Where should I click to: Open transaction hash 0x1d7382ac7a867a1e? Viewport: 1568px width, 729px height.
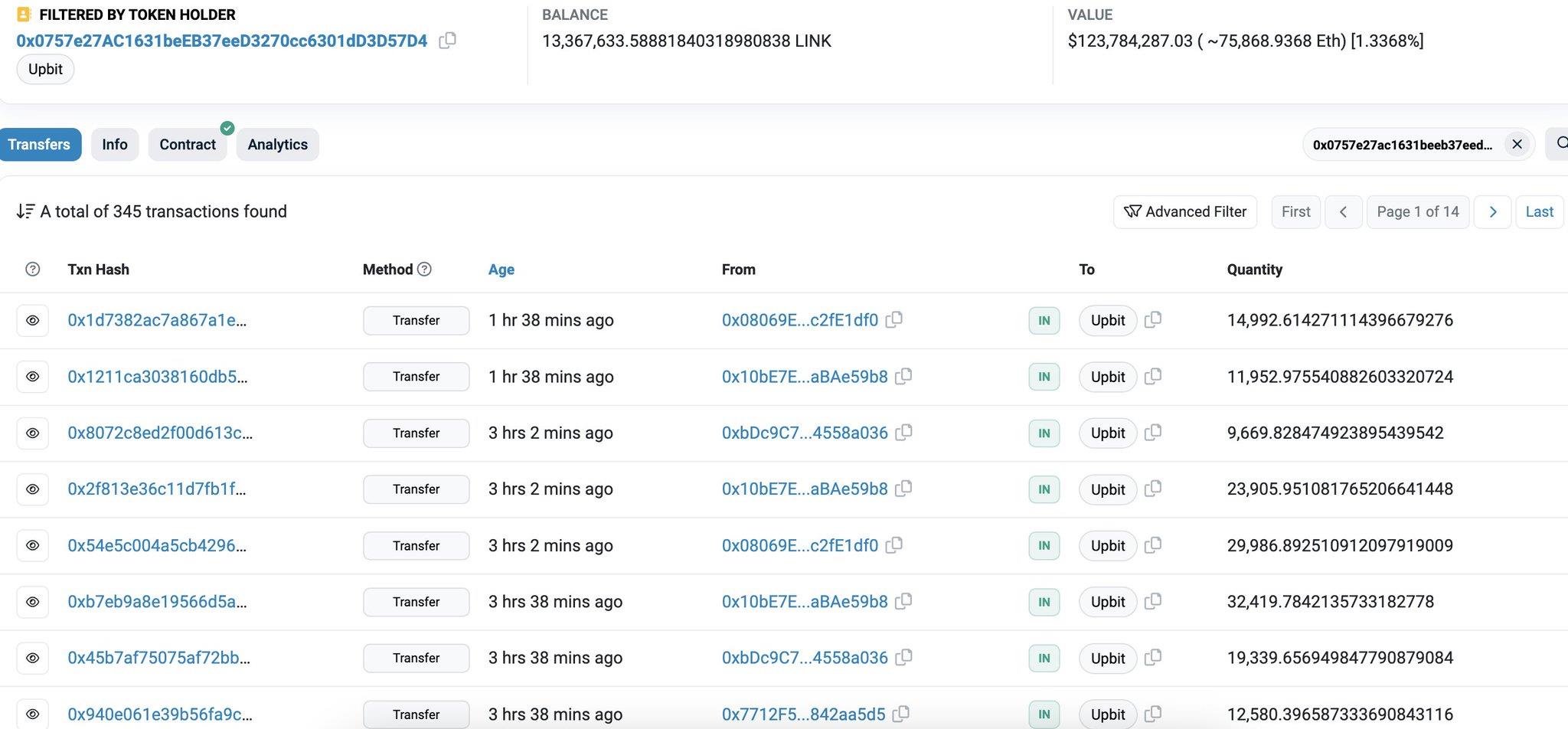(157, 320)
